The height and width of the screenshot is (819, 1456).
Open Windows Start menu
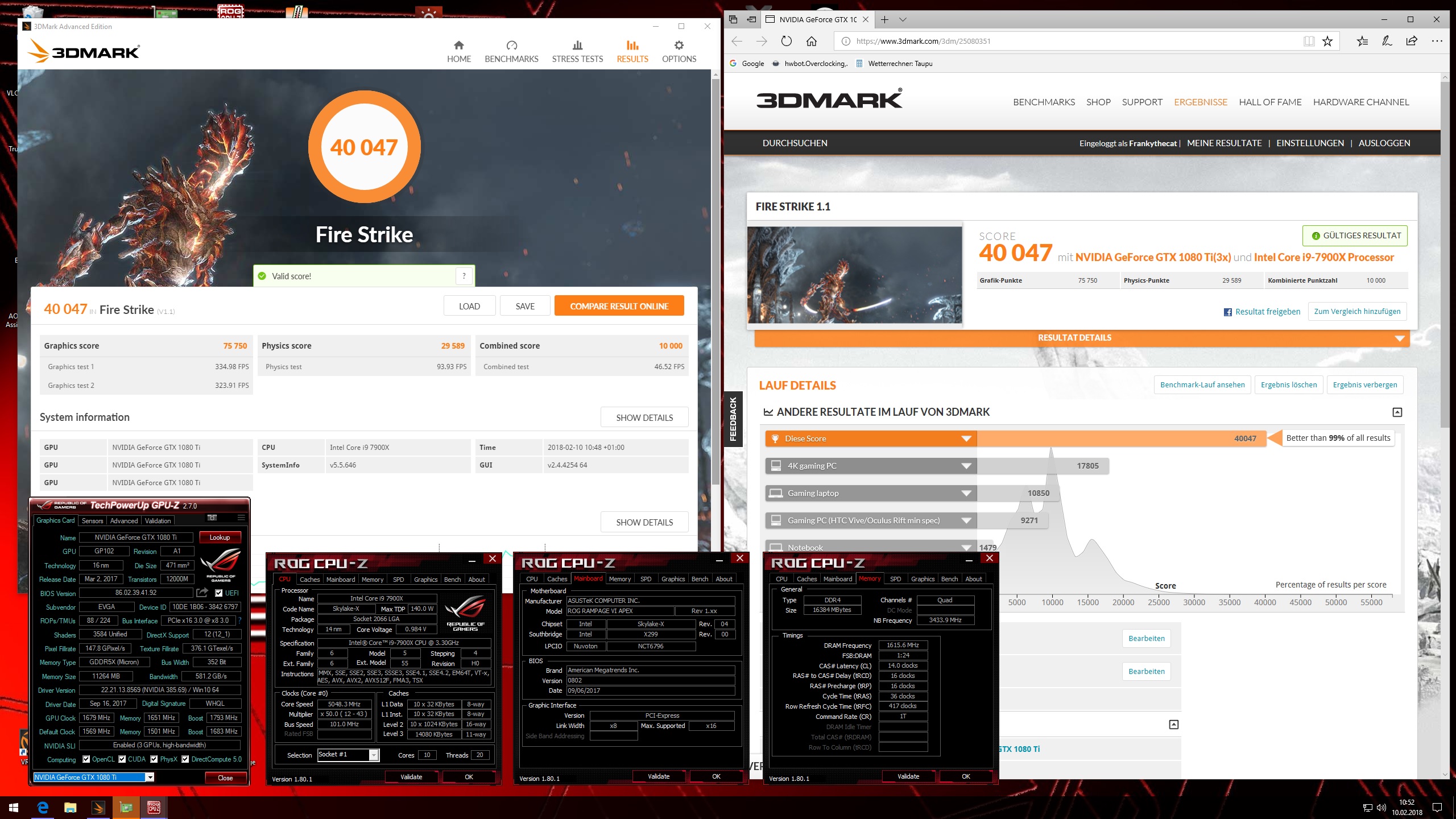[x=14, y=807]
